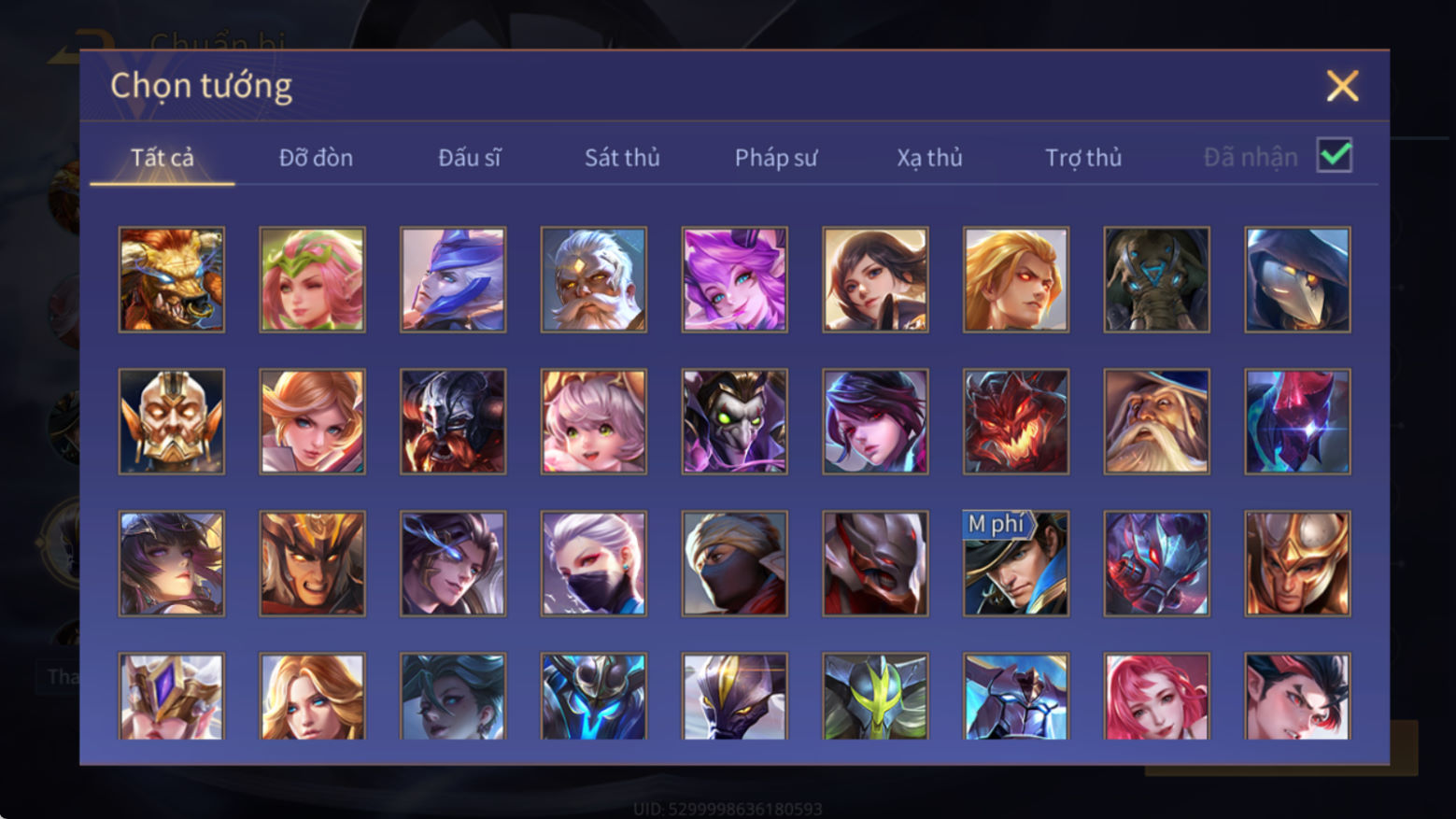Close the 'Chọn tướng' dialog
The width and height of the screenshot is (1456, 819).
[x=1342, y=86]
